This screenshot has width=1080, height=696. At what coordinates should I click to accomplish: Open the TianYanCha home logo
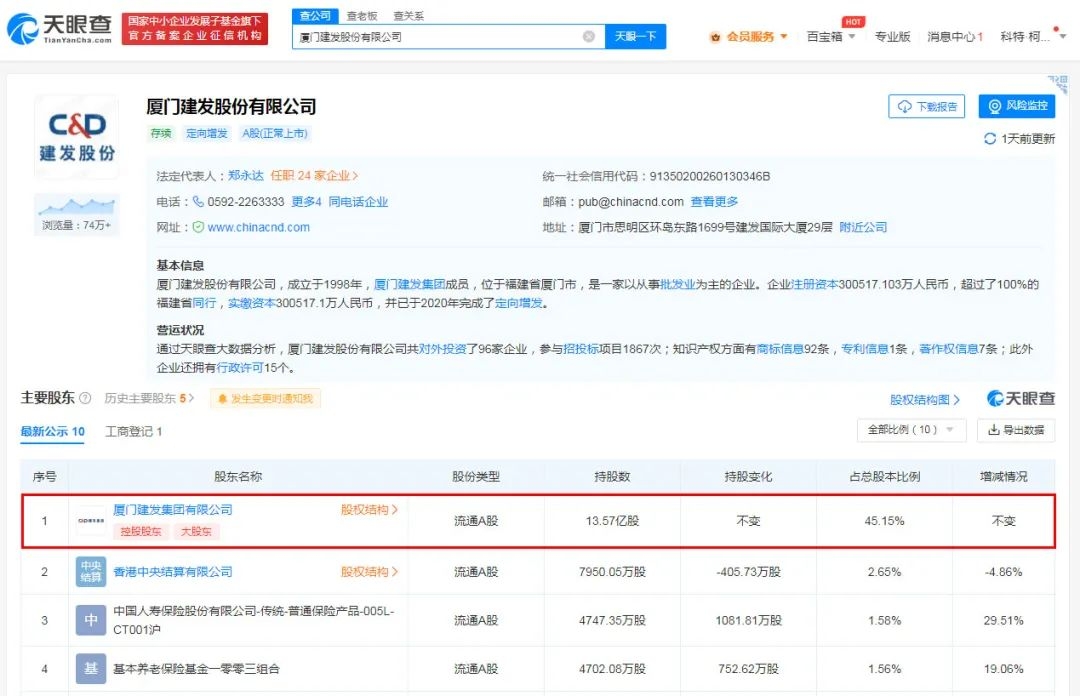(59, 28)
